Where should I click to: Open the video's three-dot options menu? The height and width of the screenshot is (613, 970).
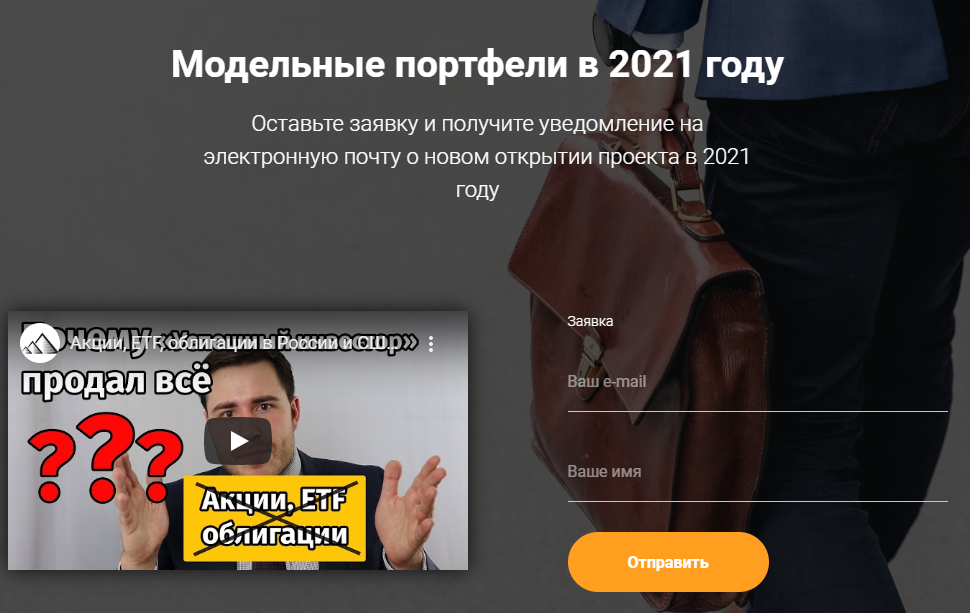[x=431, y=344]
